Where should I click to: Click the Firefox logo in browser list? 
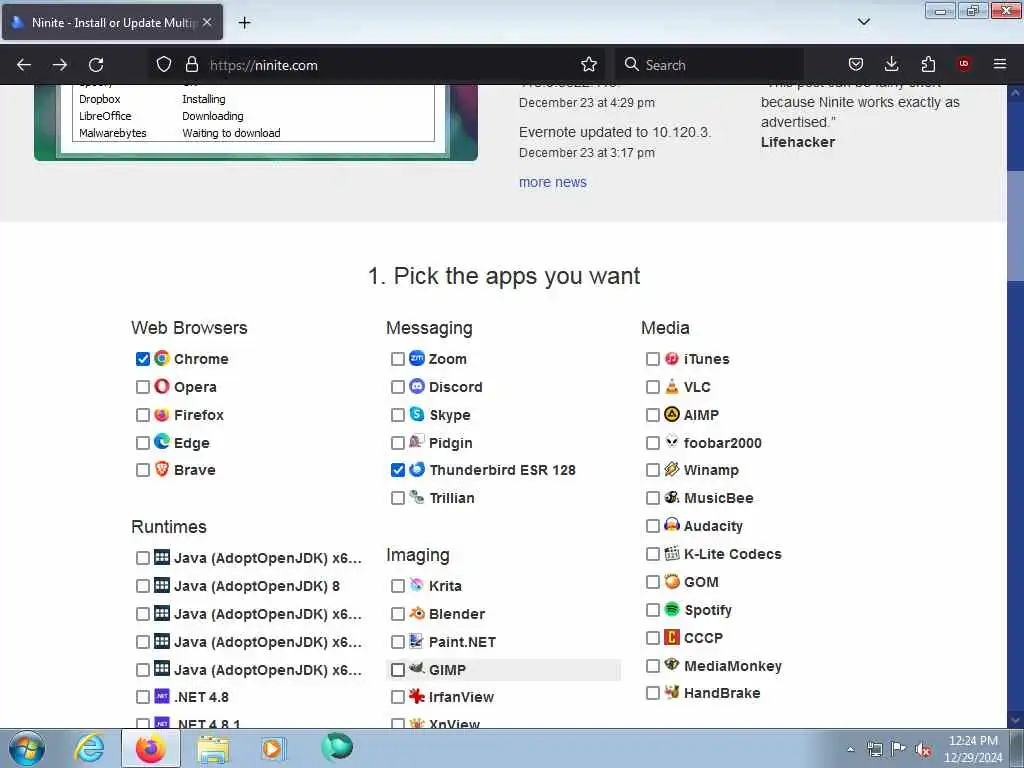162,414
